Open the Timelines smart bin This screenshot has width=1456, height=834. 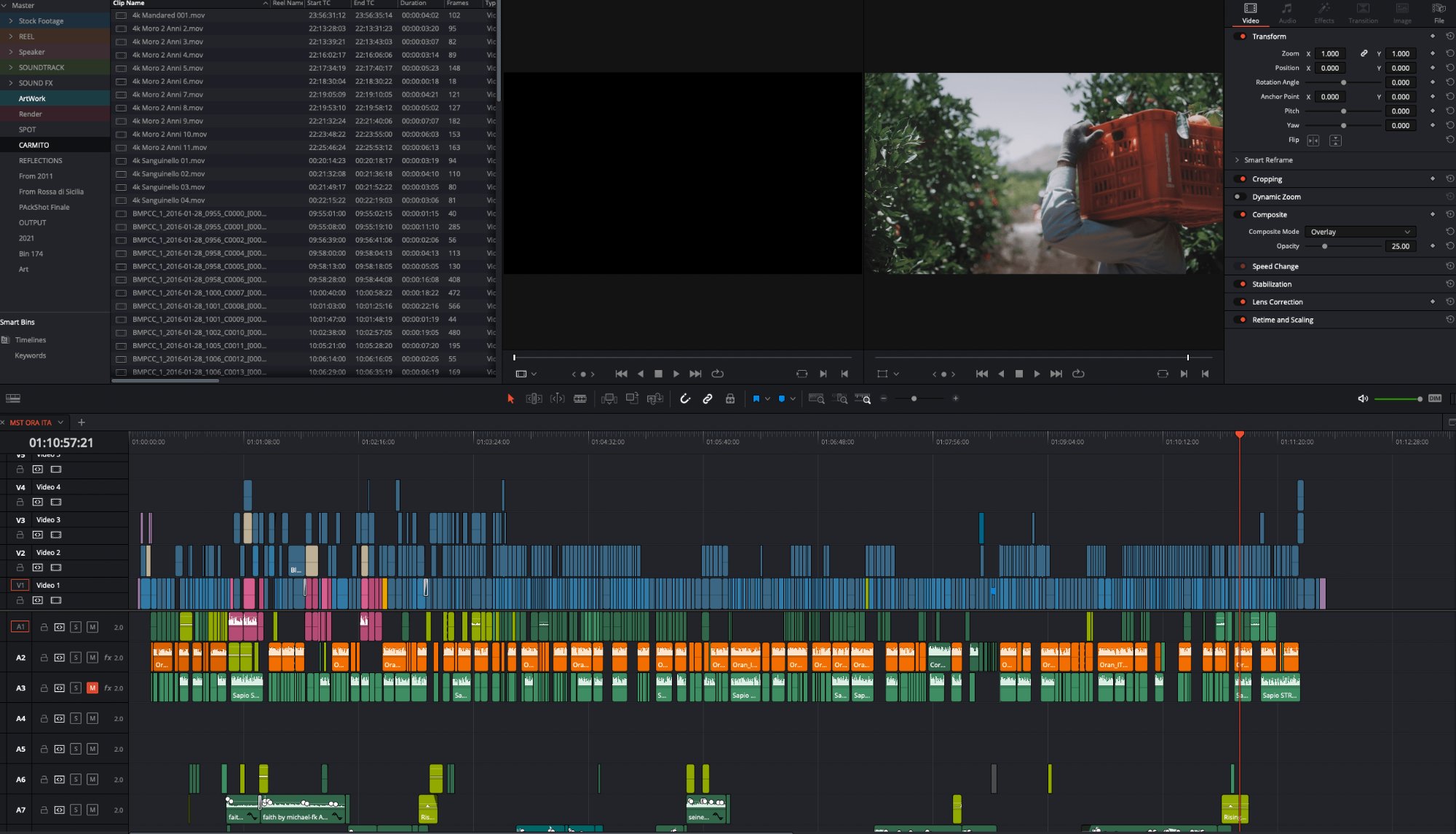coord(32,339)
